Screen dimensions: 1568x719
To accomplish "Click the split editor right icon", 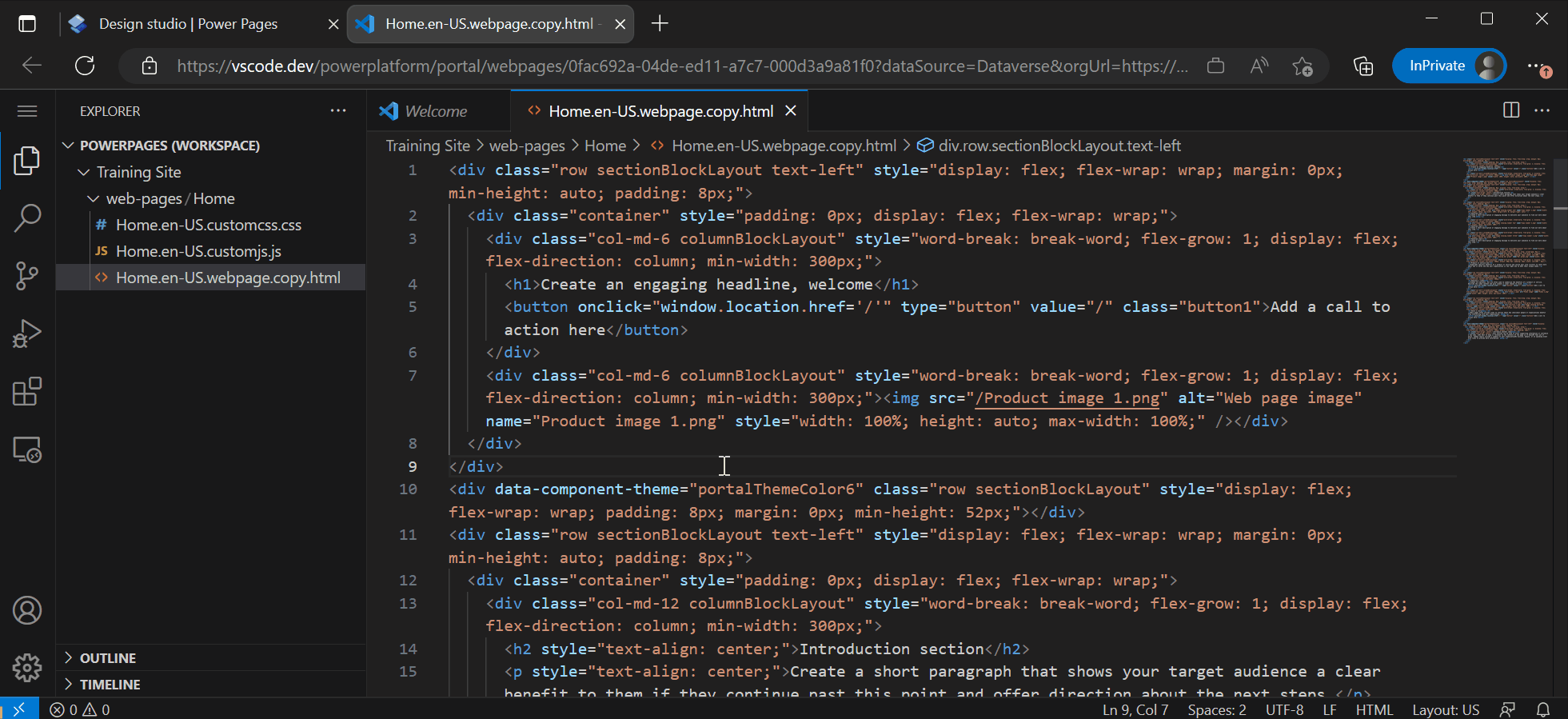I will [1510, 110].
